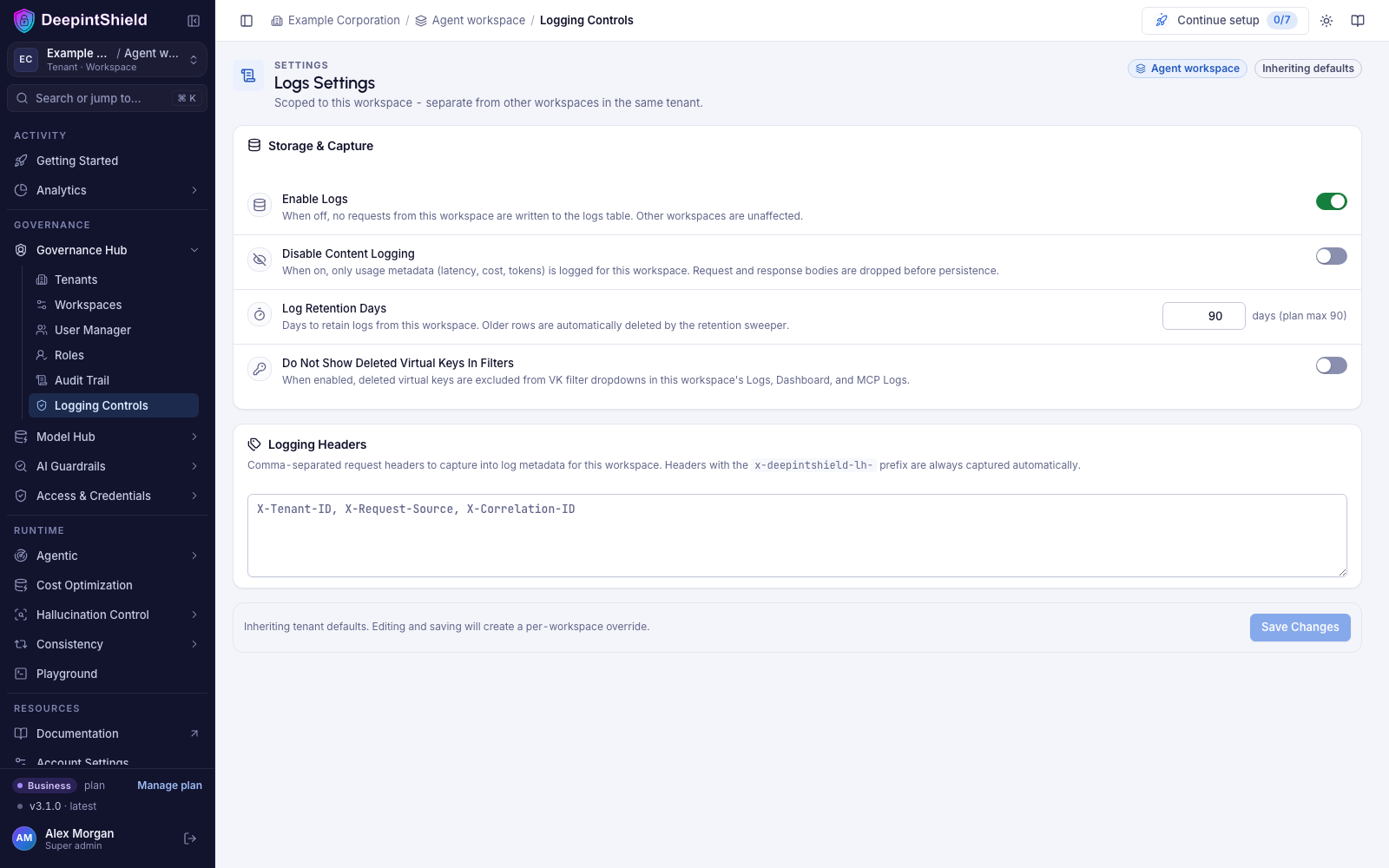Collapse sidebar using the panel icon beside DeepintShield

[194, 21]
